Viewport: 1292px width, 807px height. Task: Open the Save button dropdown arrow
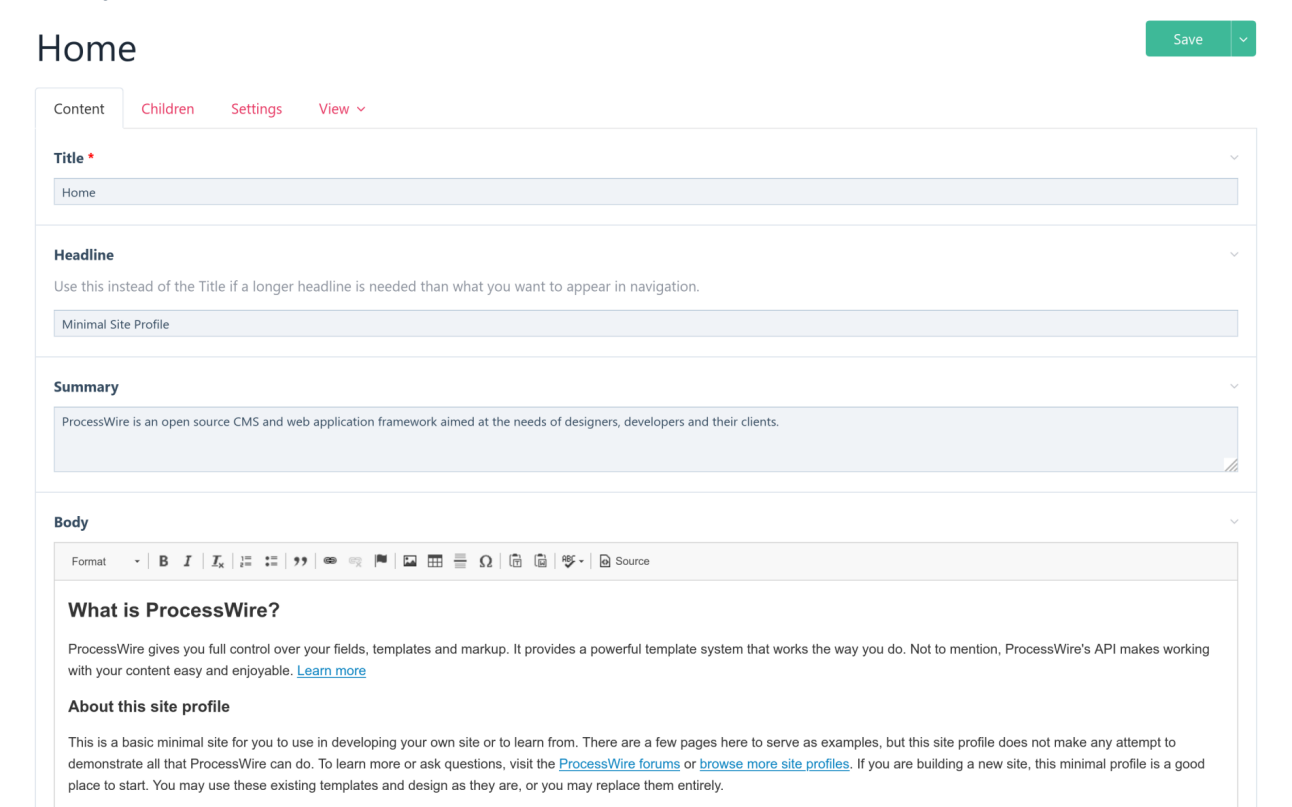tap(1243, 39)
